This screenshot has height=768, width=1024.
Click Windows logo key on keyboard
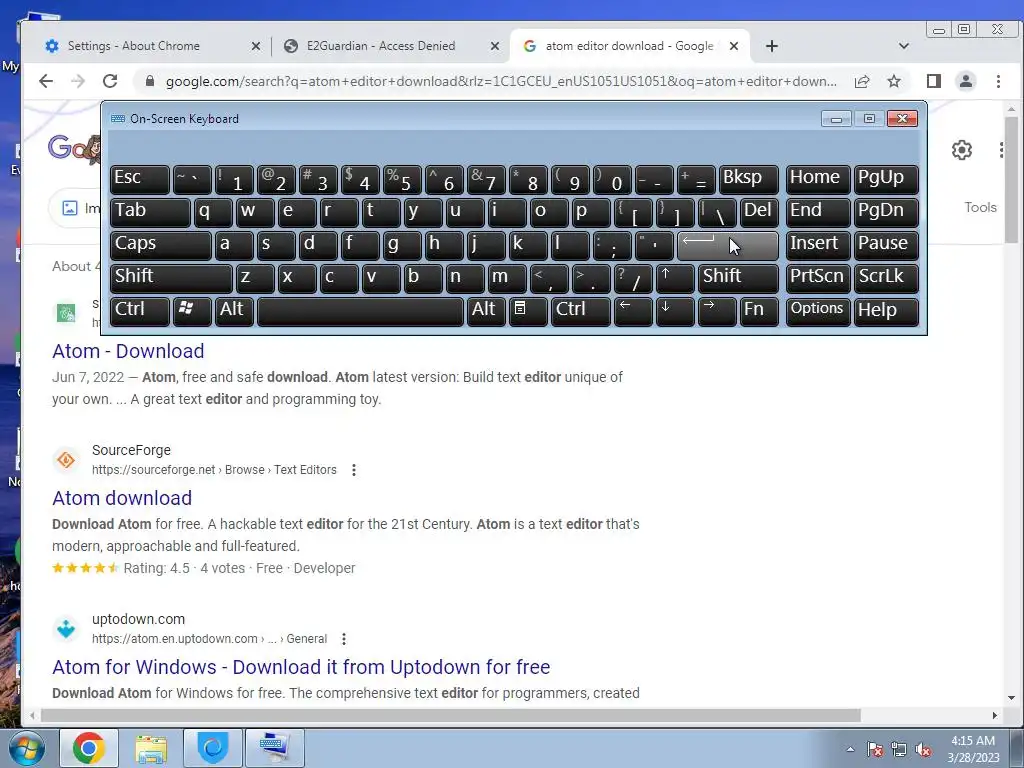pos(191,310)
